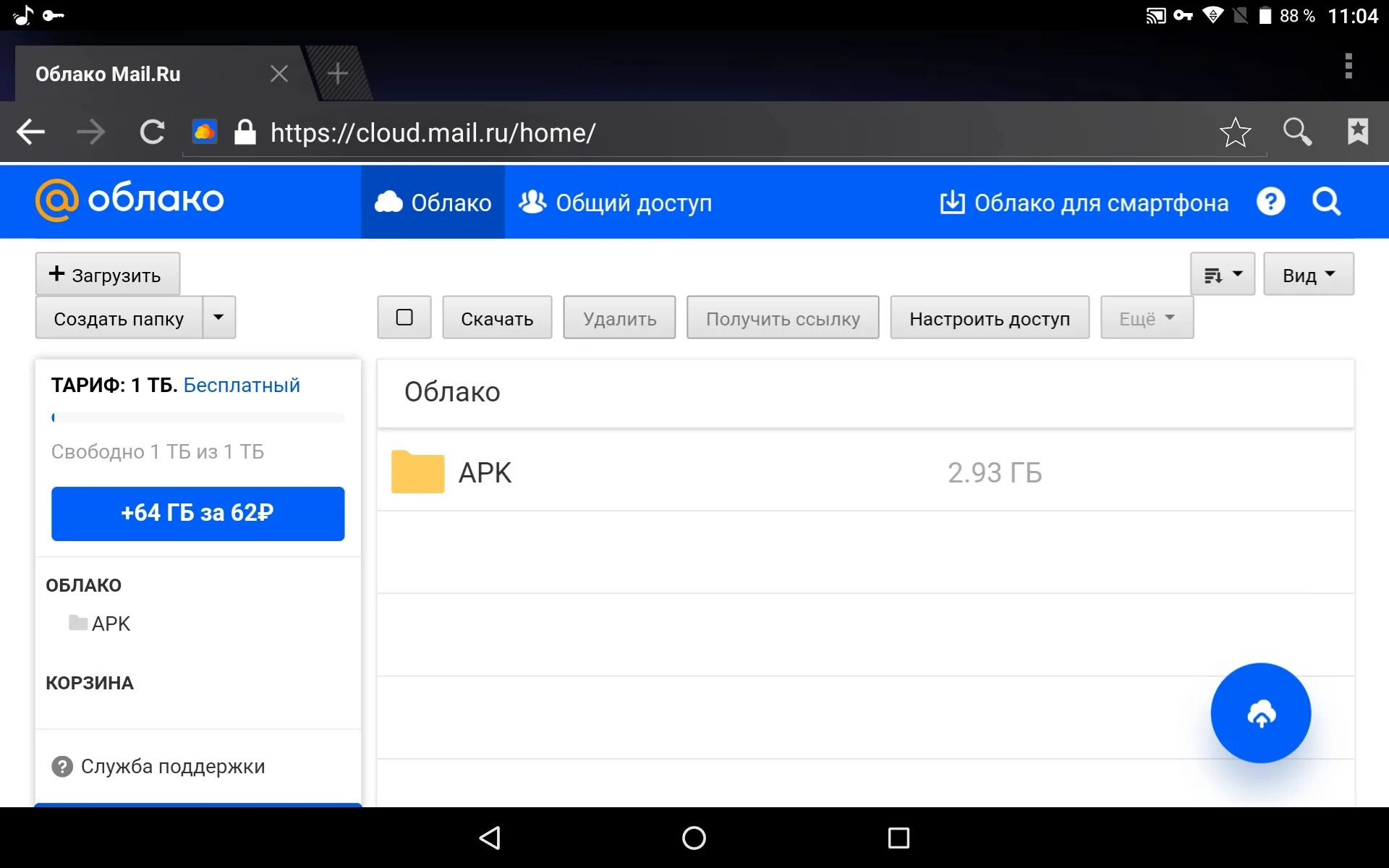Open the Бесплатный tariff link
This screenshot has width=1389, height=868.
tap(242, 385)
